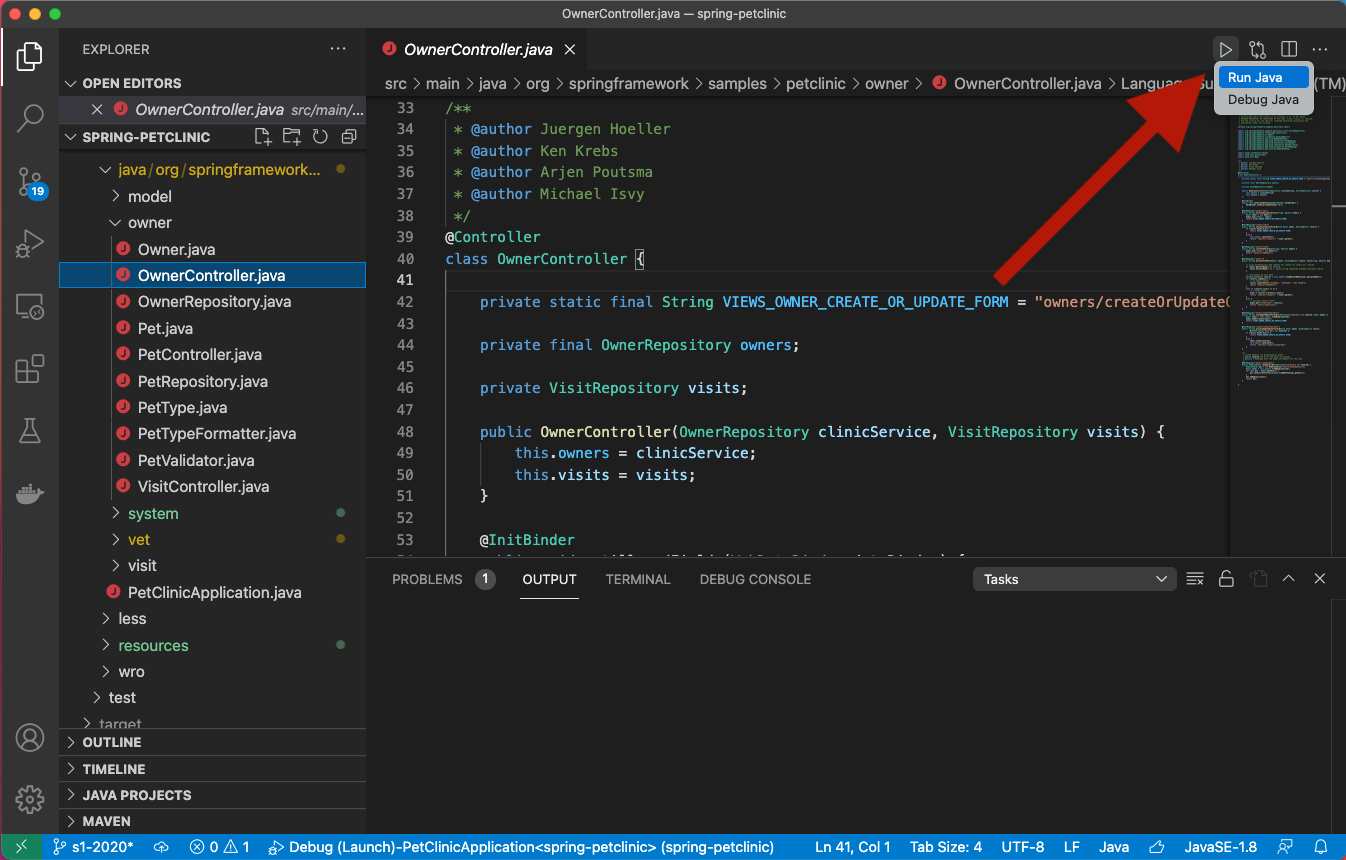Open the Remote Explorer view
The height and width of the screenshot is (860, 1346).
[x=29, y=306]
